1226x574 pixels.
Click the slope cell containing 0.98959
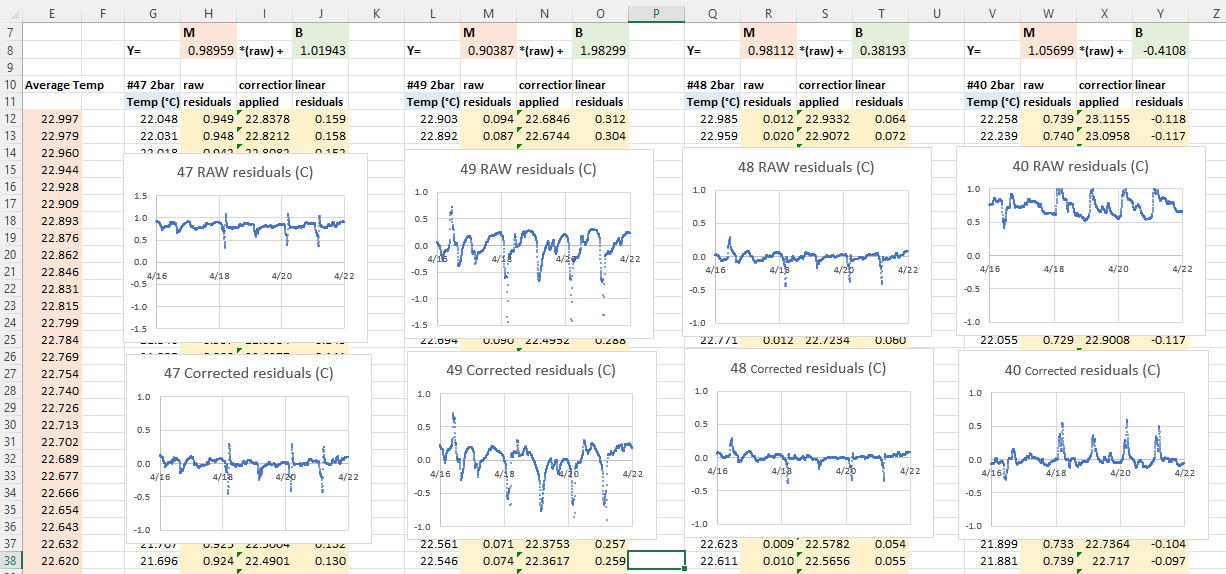[x=208, y=49]
